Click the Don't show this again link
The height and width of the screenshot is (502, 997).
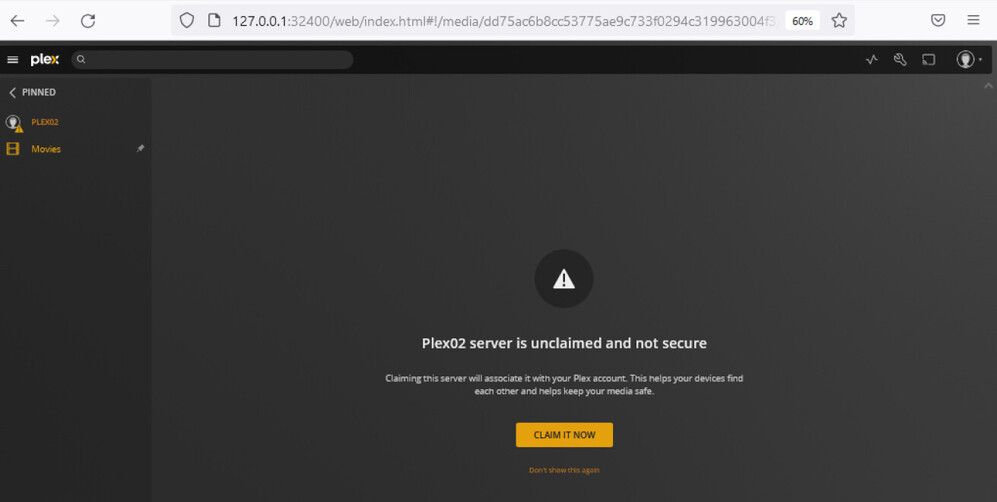(564, 470)
